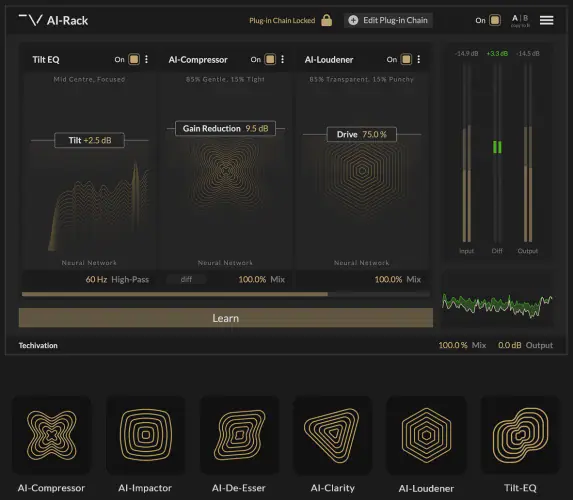573x500 pixels.
Task: Click the -14.9 dB input readout
Action: pyautogui.click(x=466, y=53)
